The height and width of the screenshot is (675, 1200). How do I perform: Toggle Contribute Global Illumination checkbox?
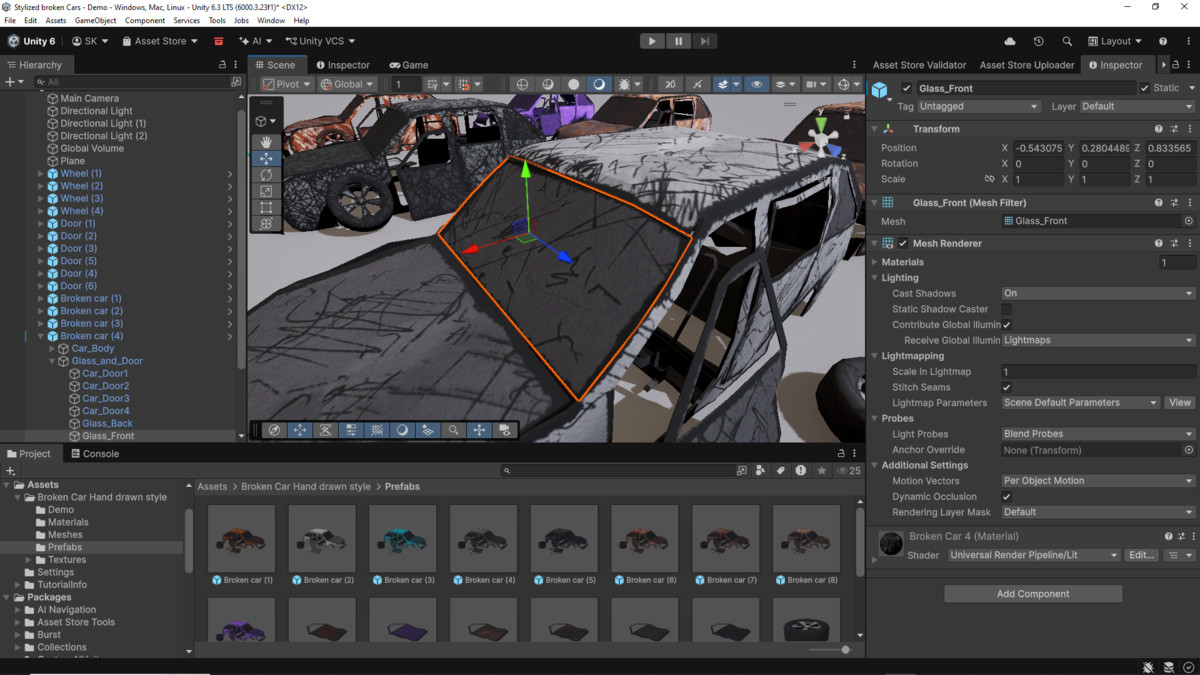[x=1006, y=325]
